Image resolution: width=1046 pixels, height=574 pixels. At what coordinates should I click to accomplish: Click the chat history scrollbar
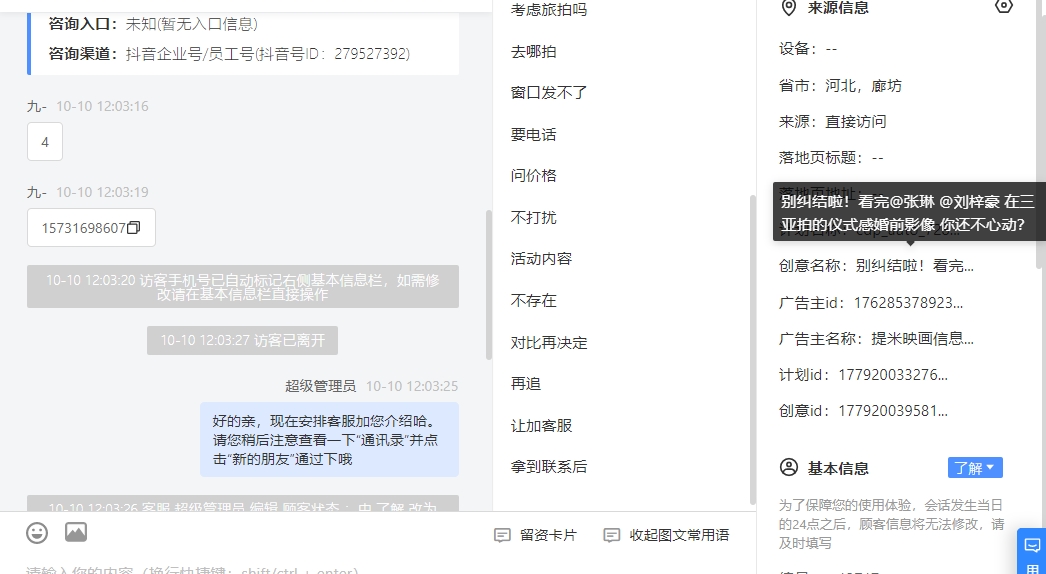pyautogui.click(x=489, y=285)
